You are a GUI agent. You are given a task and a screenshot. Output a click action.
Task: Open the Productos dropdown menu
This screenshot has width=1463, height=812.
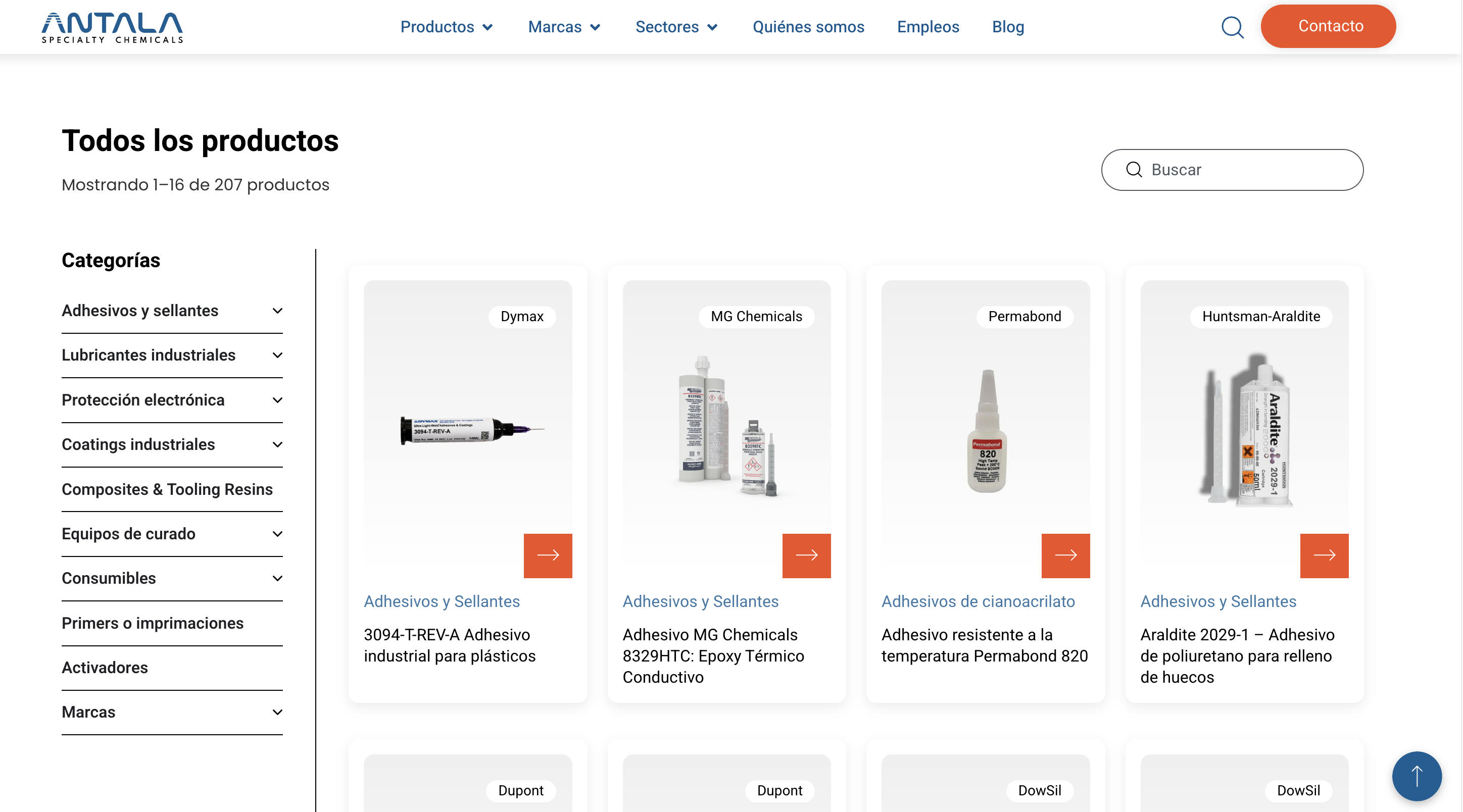pyautogui.click(x=447, y=27)
